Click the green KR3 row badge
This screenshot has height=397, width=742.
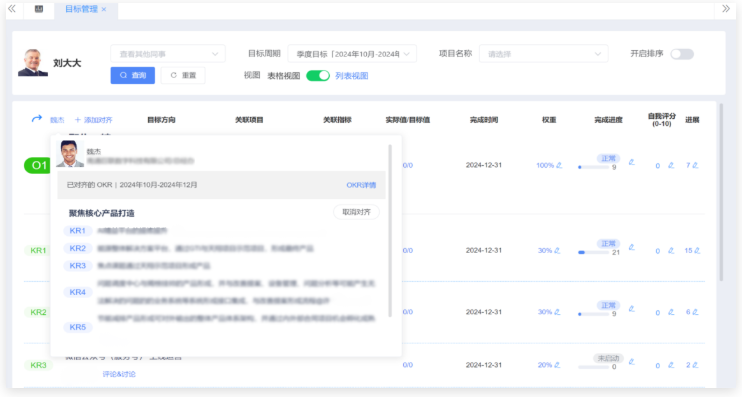(x=37, y=365)
